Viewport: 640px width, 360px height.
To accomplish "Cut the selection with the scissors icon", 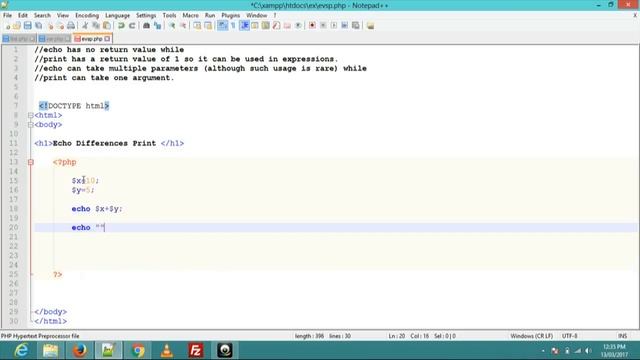I will tap(85, 26).
